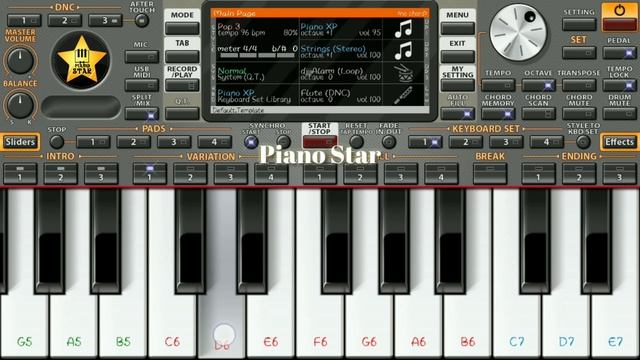Toggle DNC button 2
This screenshot has height=360, width=640.
[64, 20]
